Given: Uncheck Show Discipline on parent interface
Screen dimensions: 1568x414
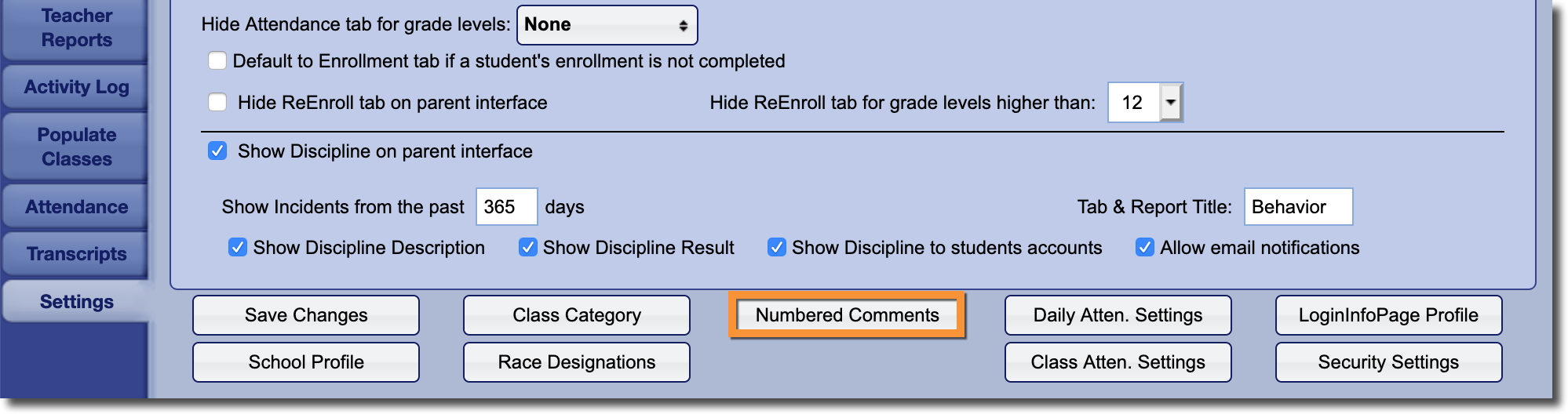Looking at the screenshot, I should click(217, 151).
